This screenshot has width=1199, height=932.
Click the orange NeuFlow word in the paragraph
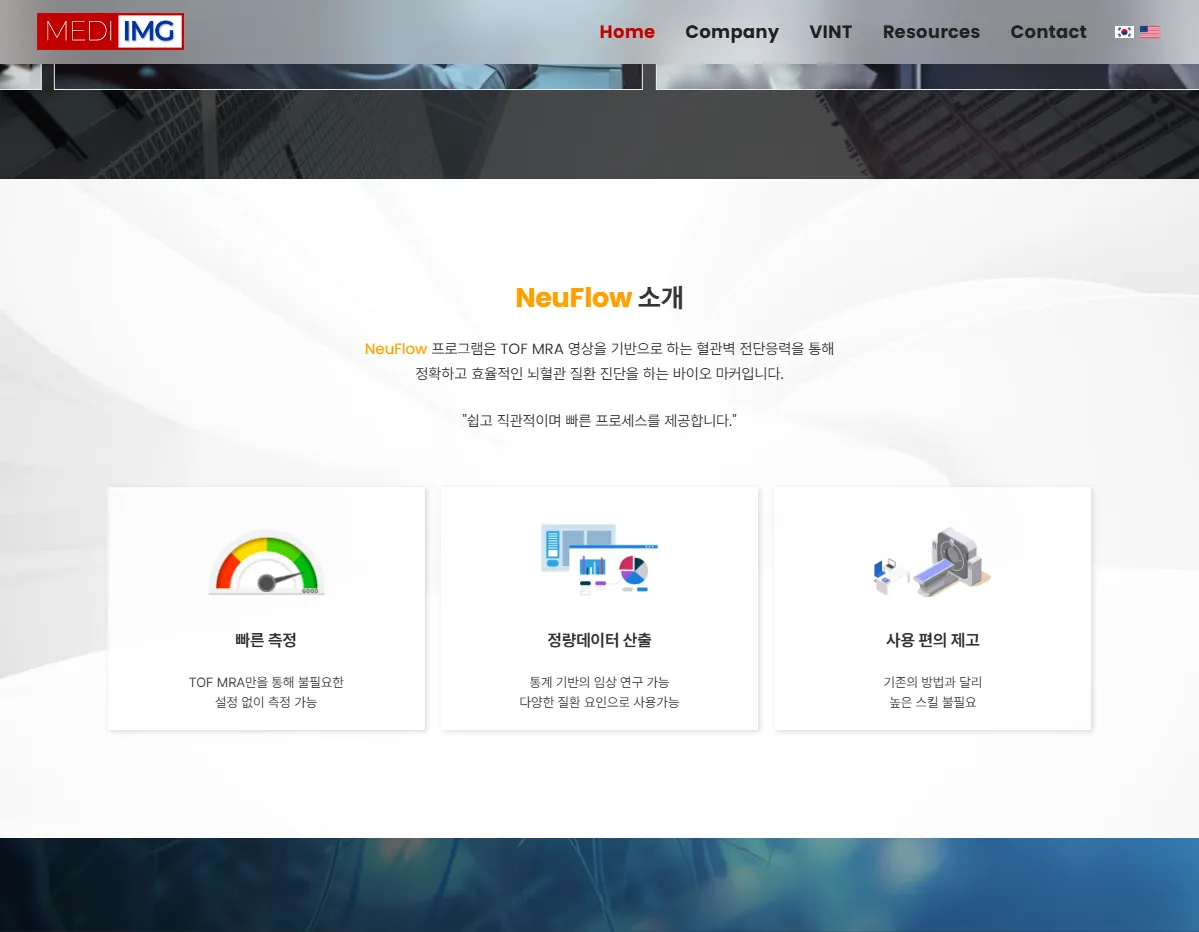click(395, 349)
